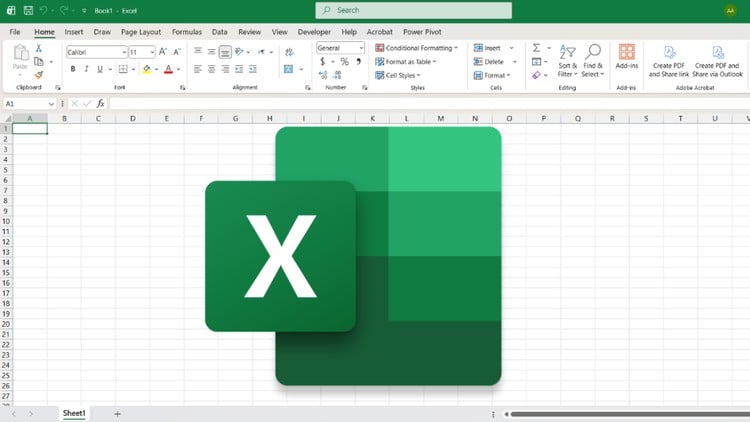Click the Wrap Text icon
Image resolution: width=750 pixels, height=422 pixels.
click(x=289, y=52)
